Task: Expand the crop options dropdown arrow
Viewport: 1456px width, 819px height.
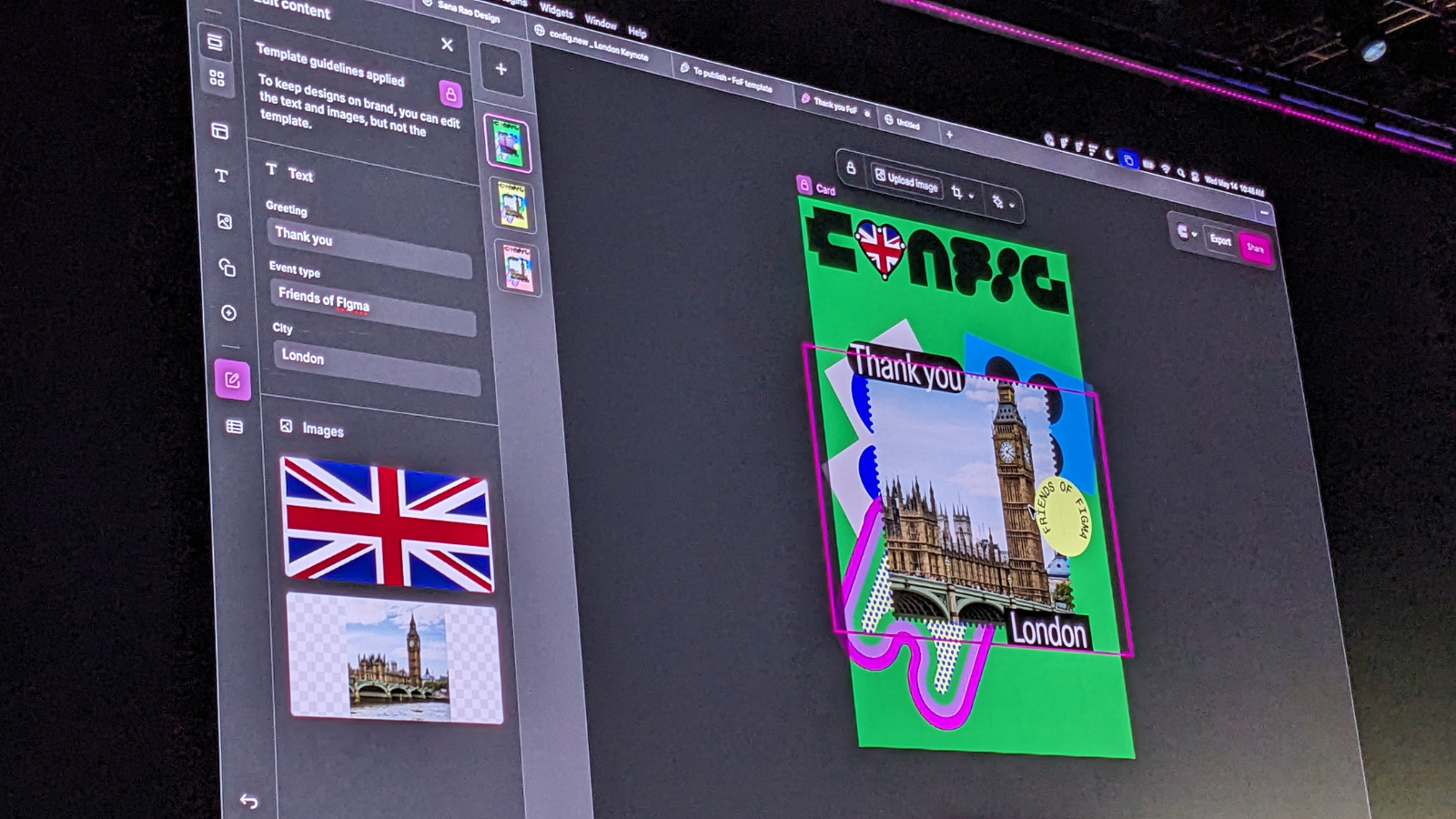Action: pos(971,195)
